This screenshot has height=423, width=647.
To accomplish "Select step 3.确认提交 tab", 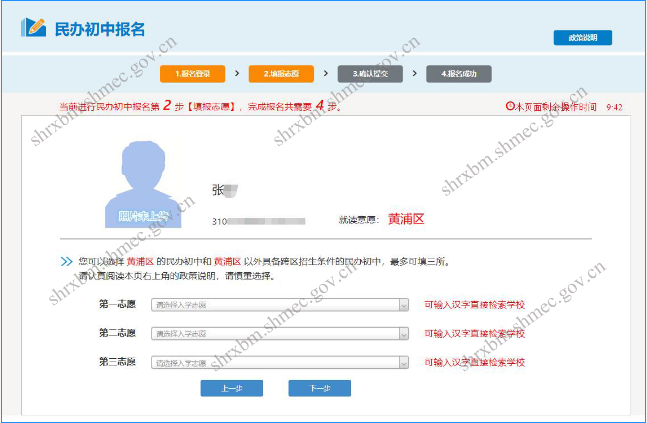I will [370, 74].
